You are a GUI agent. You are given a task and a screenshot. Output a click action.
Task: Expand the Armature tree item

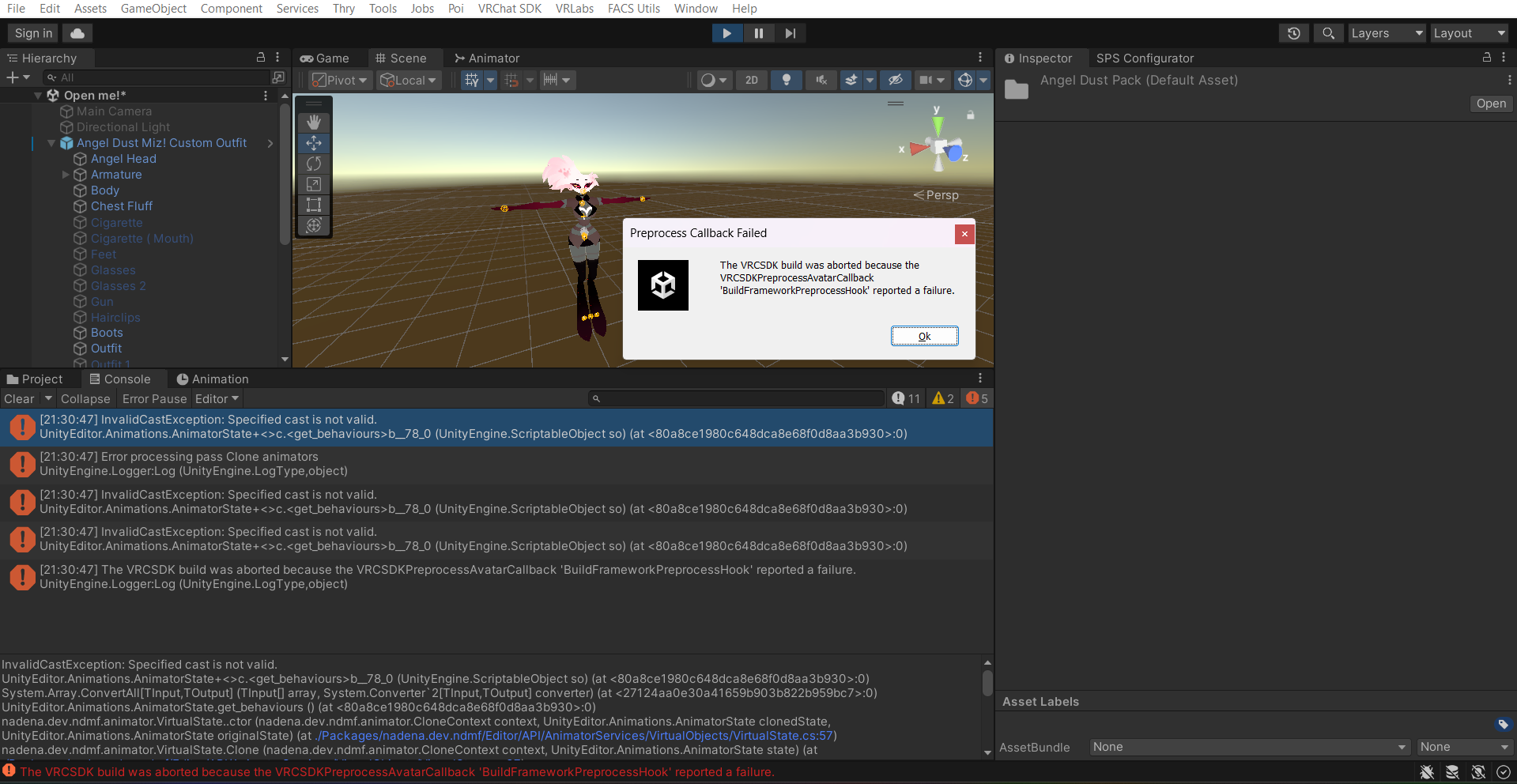(x=66, y=175)
